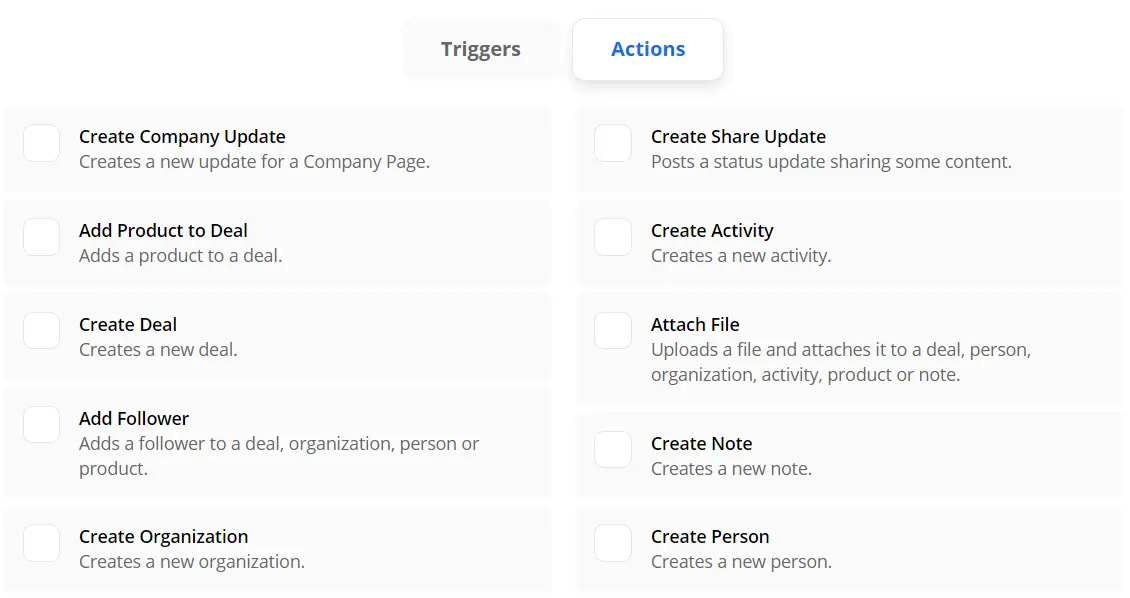The width and height of the screenshot is (1130, 598).
Task: Click the Create Note title
Action: (x=701, y=444)
